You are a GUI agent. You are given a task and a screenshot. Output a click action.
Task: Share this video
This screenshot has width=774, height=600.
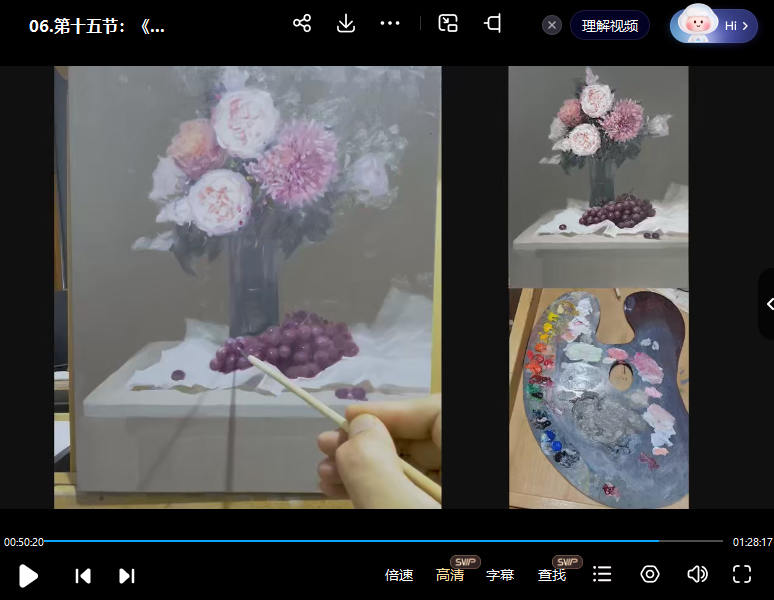click(302, 24)
